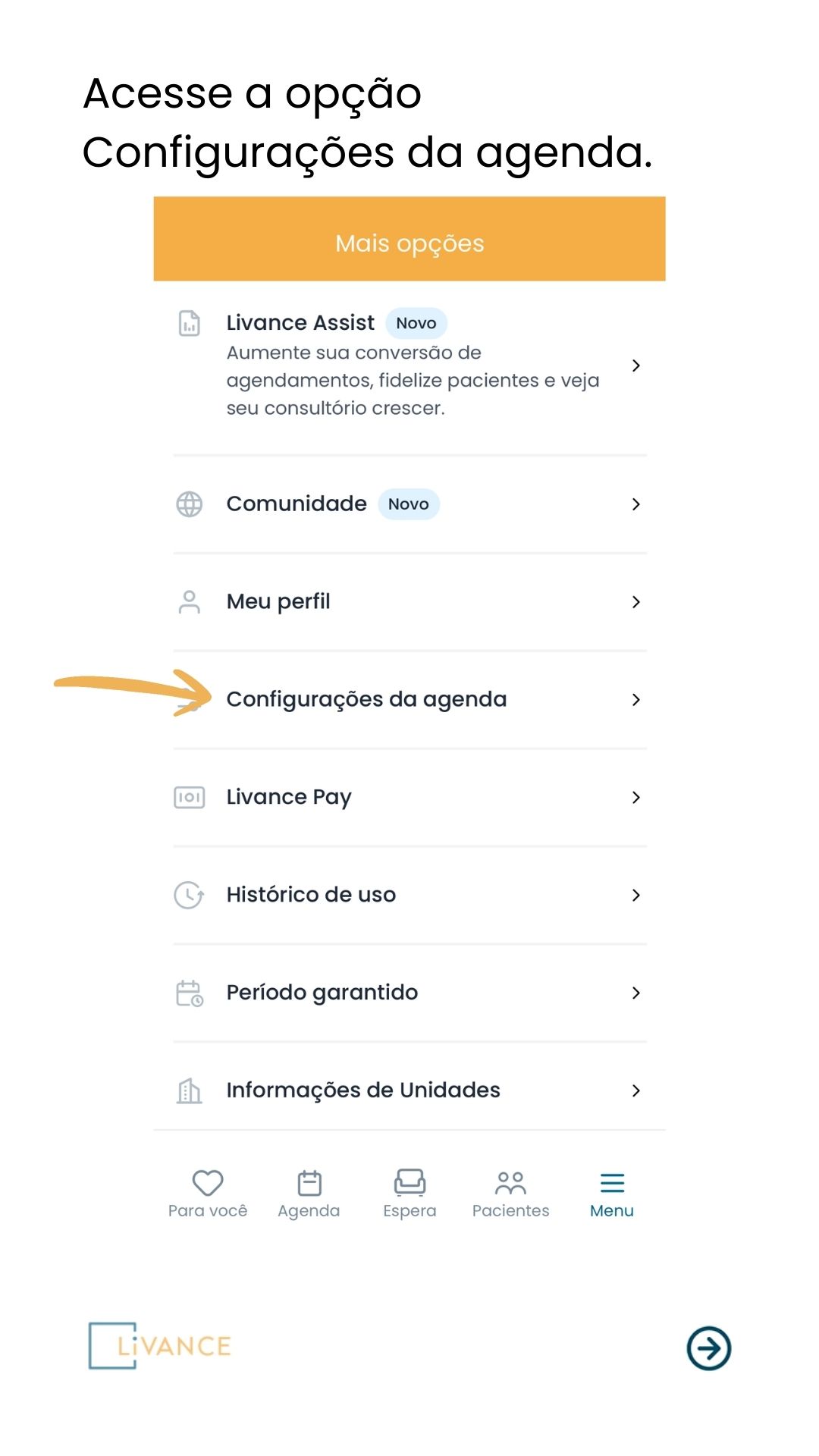Open Configurações da agenda option
Viewport: 819px width, 1456px height.
tap(409, 700)
